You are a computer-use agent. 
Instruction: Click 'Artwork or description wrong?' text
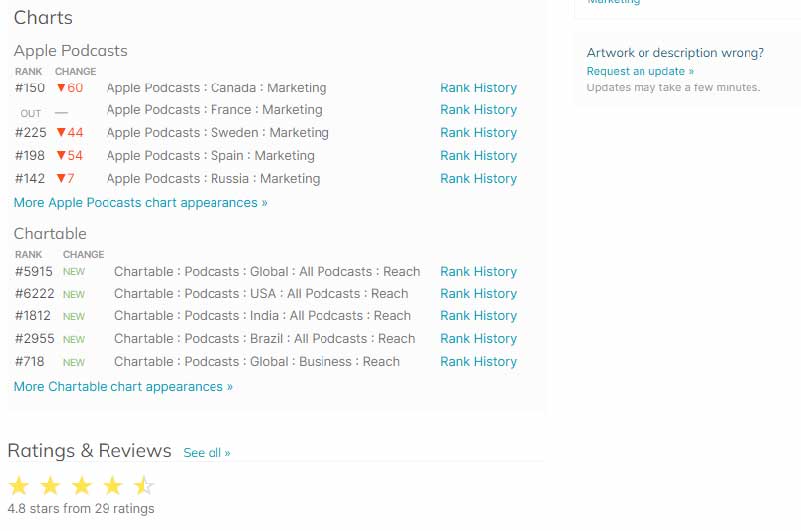(x=675, y=53)
